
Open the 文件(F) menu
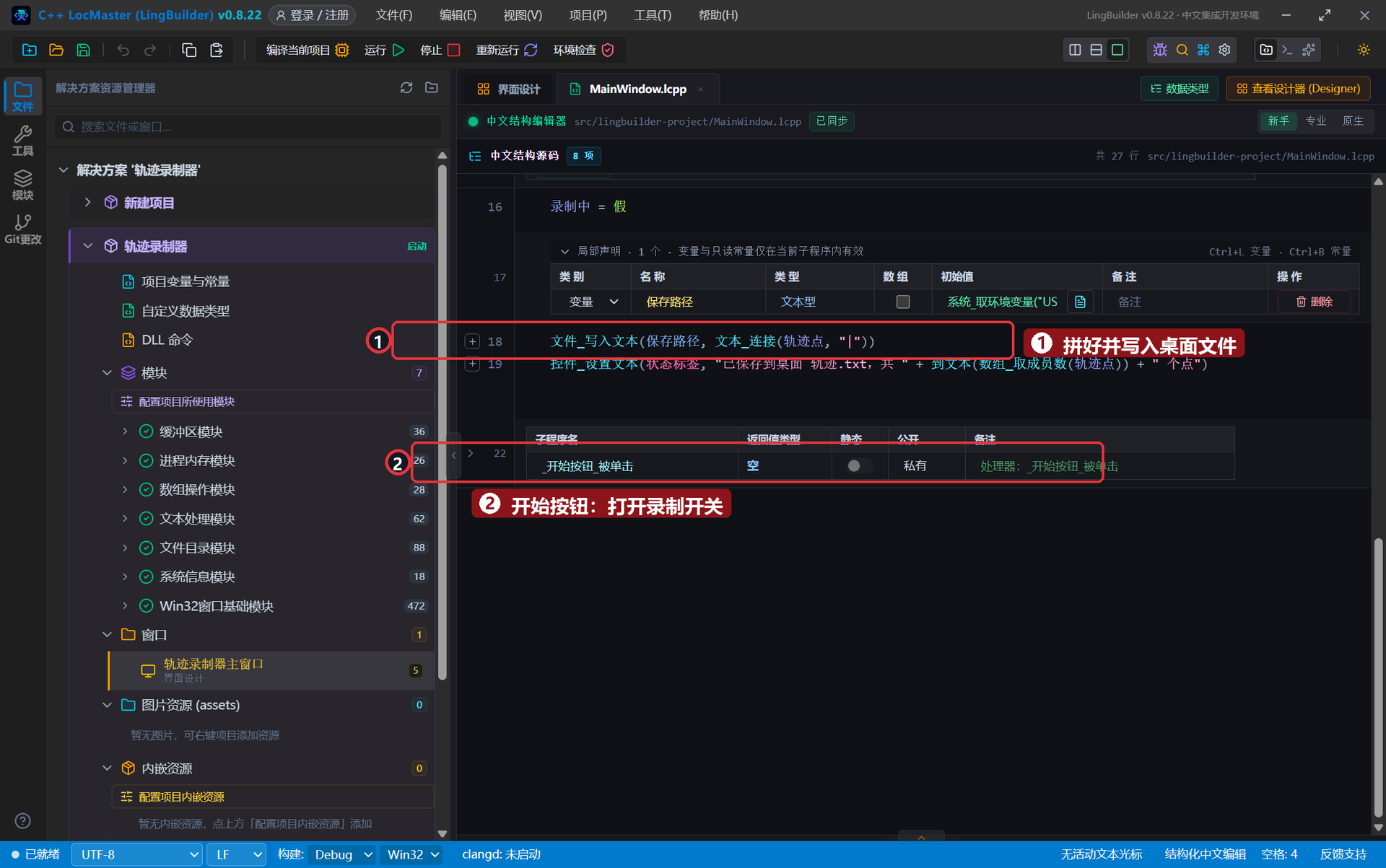(394, 15)
